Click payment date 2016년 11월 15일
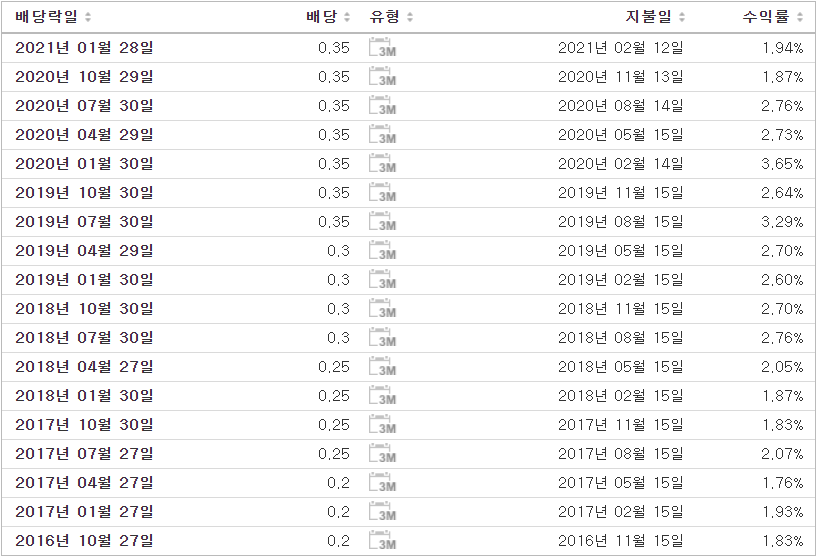Screen dimensions: 820x558 pyautogui.click(x=621, y=541)
